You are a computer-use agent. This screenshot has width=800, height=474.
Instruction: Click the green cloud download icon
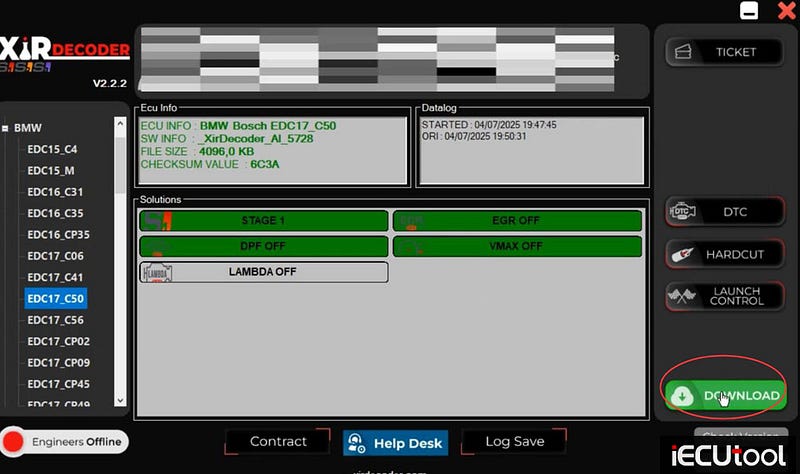click(x=682, y=396)
